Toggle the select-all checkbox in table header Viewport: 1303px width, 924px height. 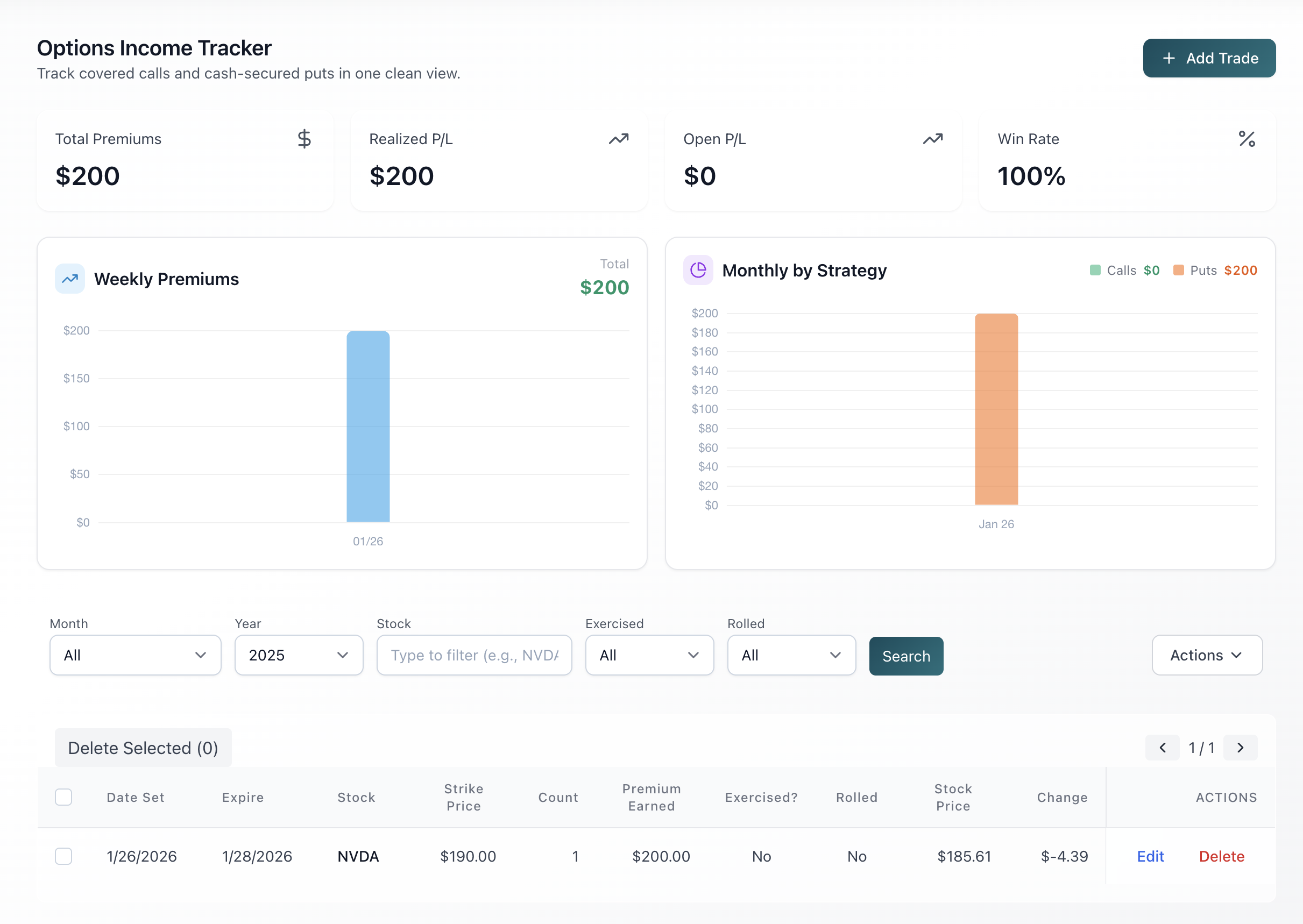(x=63, y=797)
